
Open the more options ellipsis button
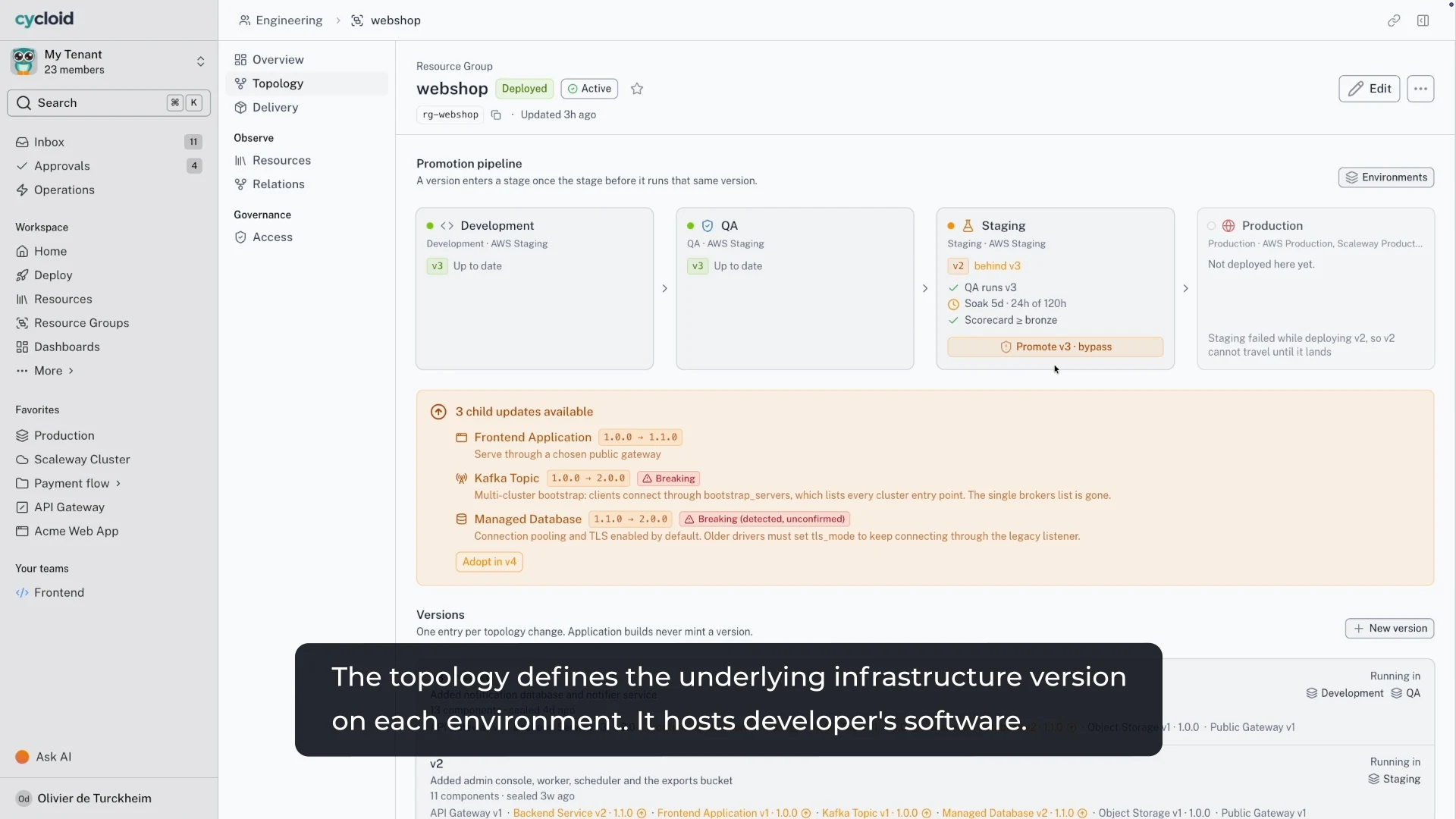click(x=1420, y=89)
